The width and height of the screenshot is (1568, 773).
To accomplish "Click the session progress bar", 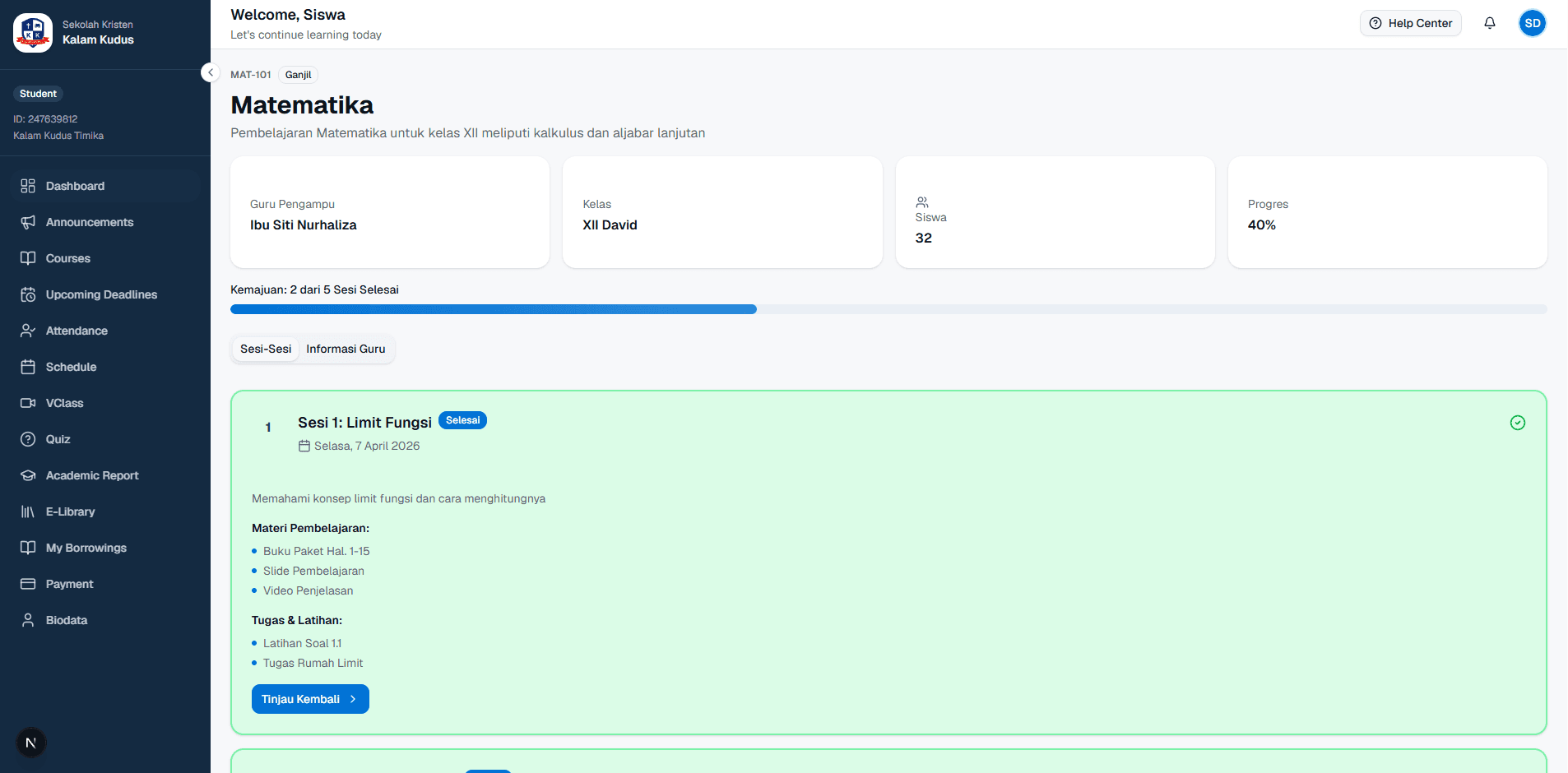I will click(888, 309).
